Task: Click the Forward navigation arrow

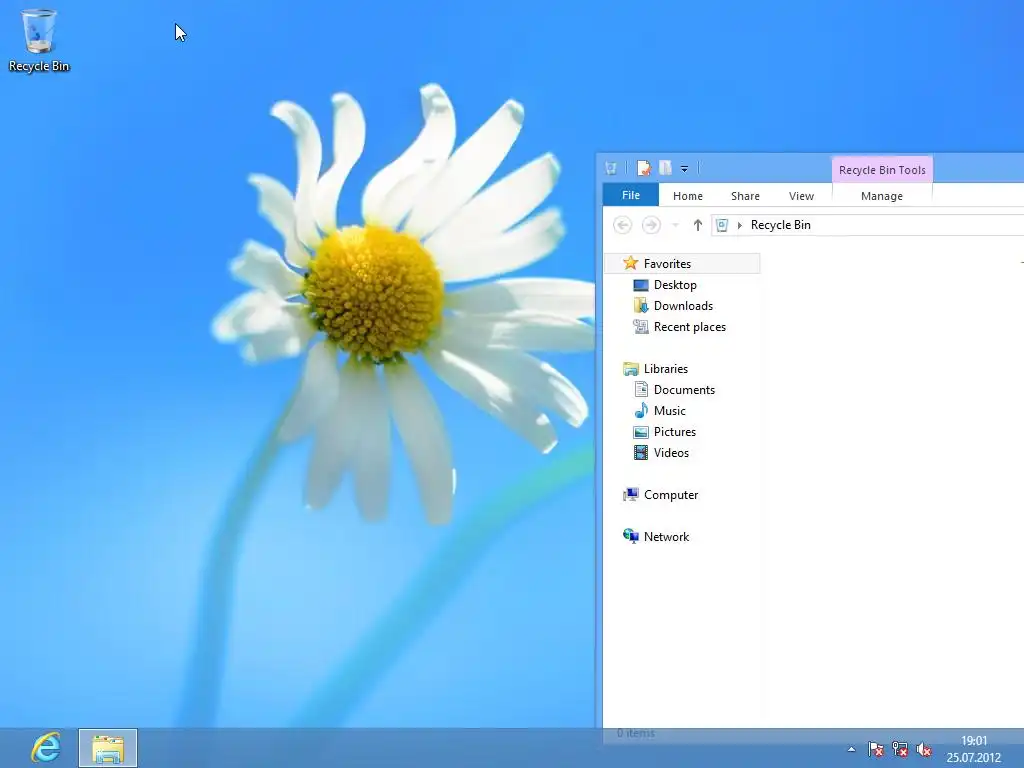Action: point(651,225)
